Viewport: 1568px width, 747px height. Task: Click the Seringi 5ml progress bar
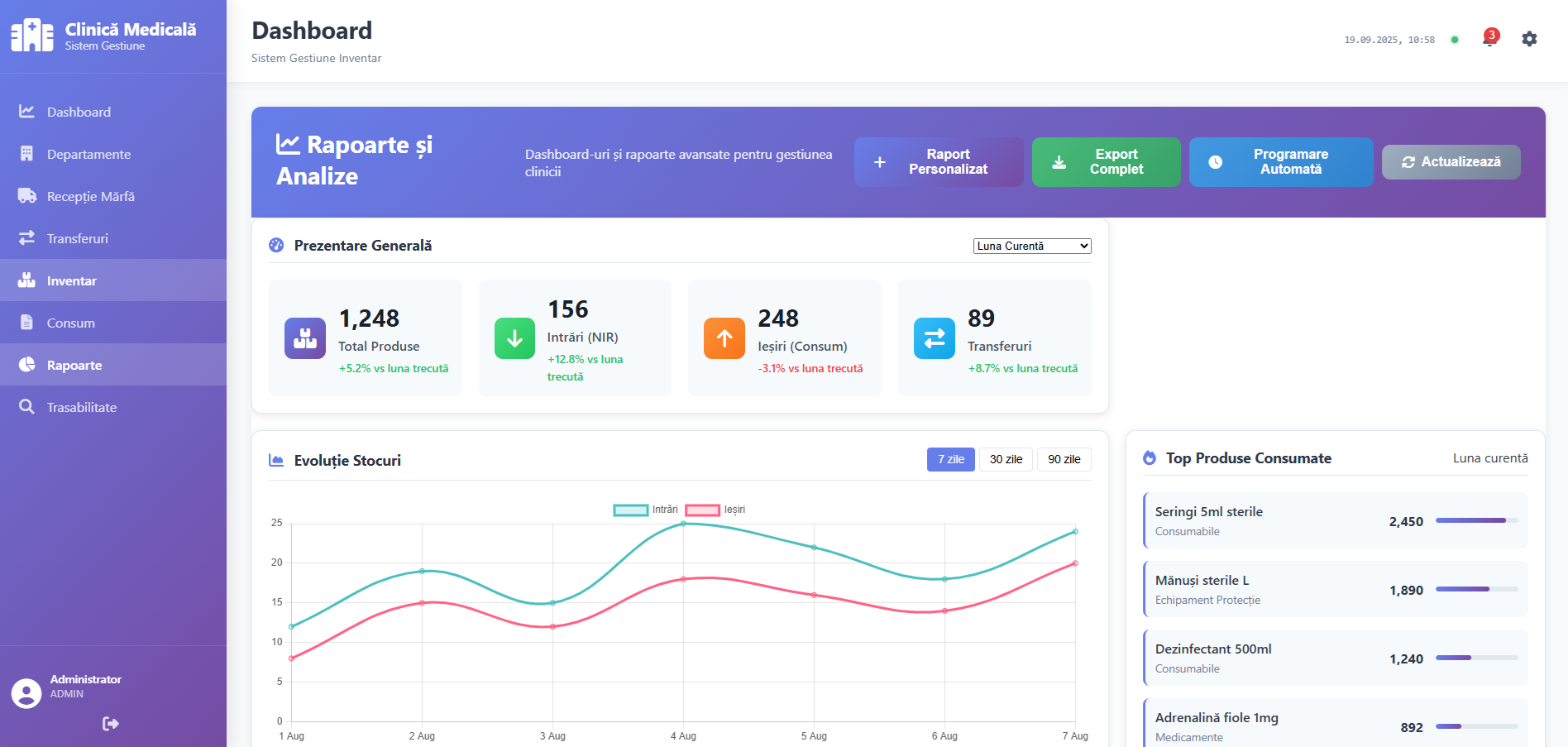1476,521
